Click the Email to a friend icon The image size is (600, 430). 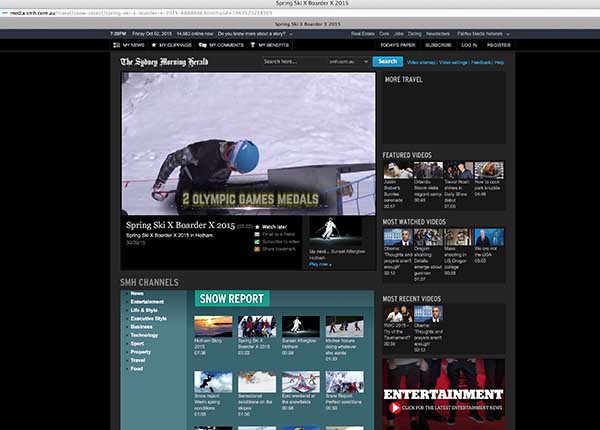point(256,234)
